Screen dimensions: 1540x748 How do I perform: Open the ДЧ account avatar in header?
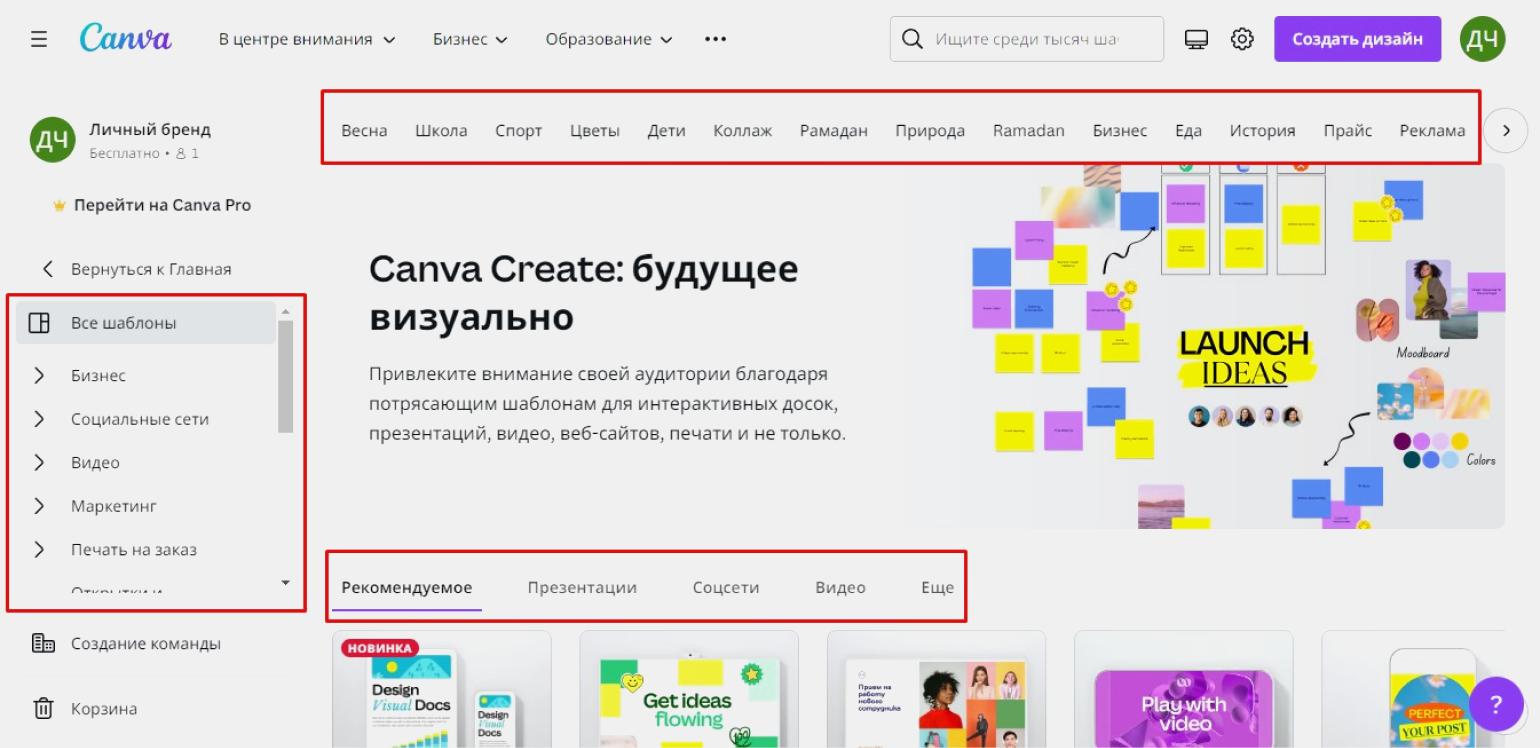(1482, 39)
